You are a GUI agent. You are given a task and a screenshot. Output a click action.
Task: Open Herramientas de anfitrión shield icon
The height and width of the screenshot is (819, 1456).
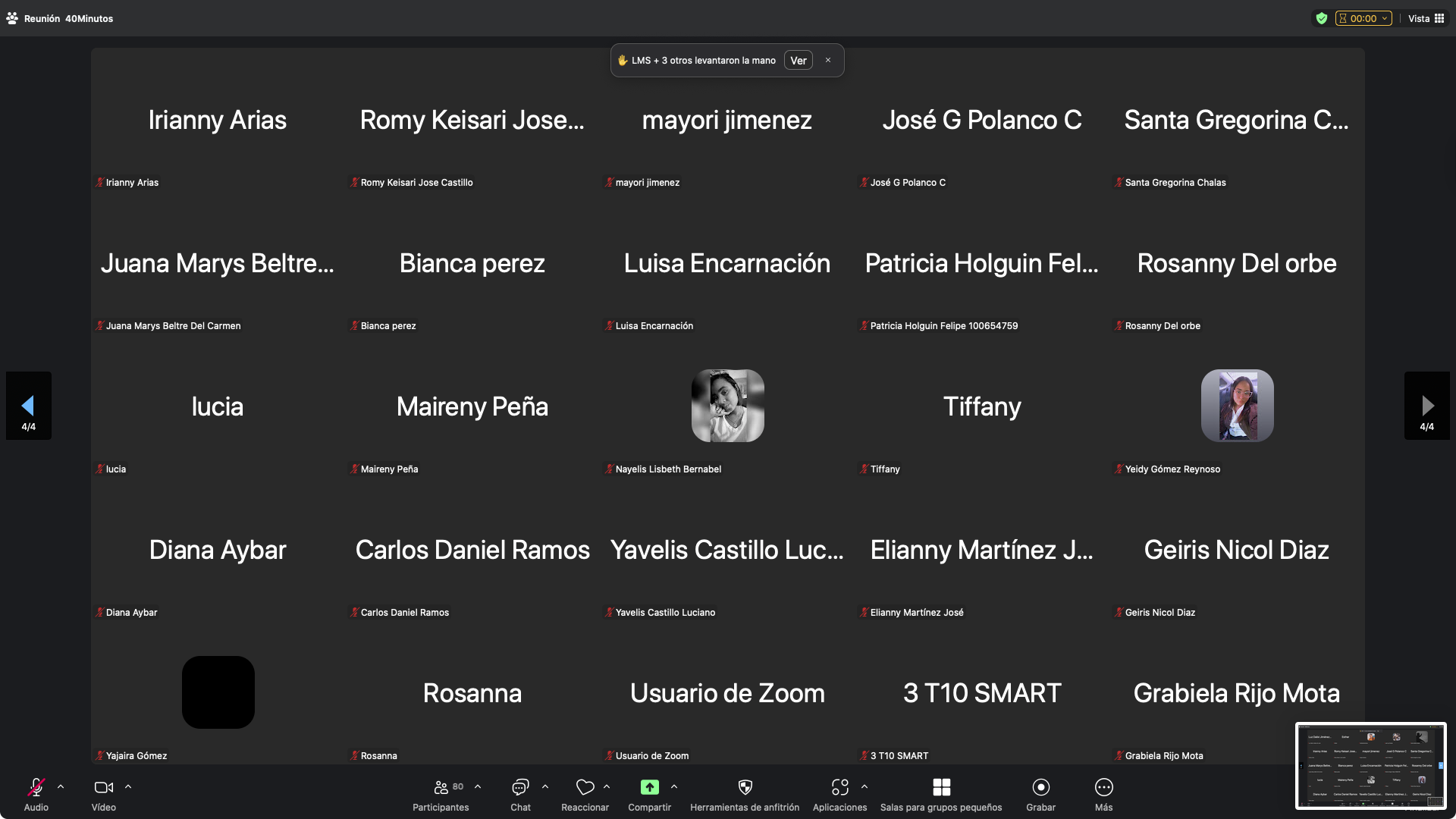pos(745,787)
